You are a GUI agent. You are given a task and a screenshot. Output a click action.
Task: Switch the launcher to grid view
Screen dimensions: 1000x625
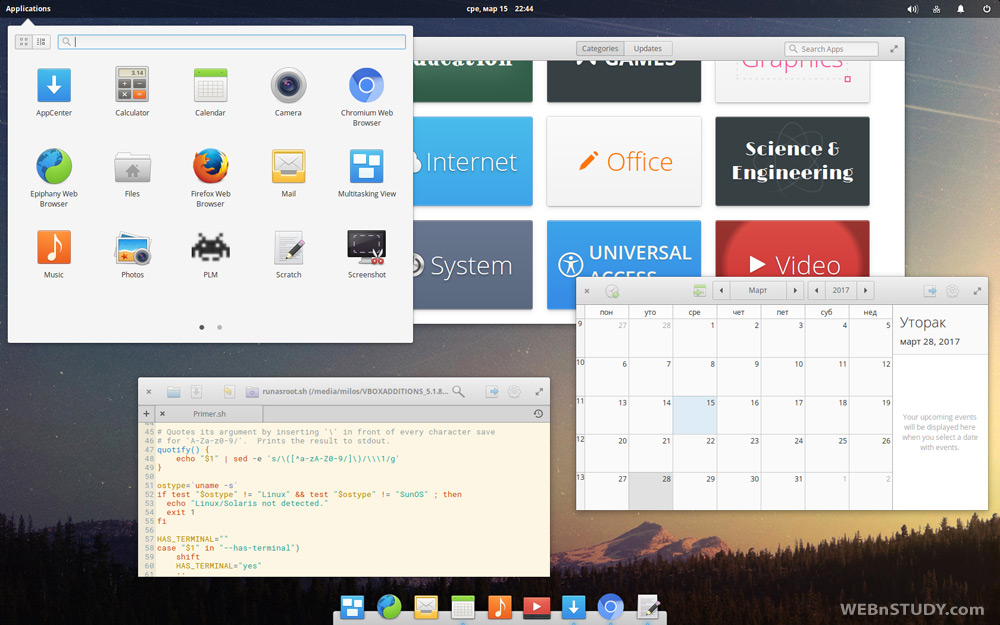(x=24, y=42)
